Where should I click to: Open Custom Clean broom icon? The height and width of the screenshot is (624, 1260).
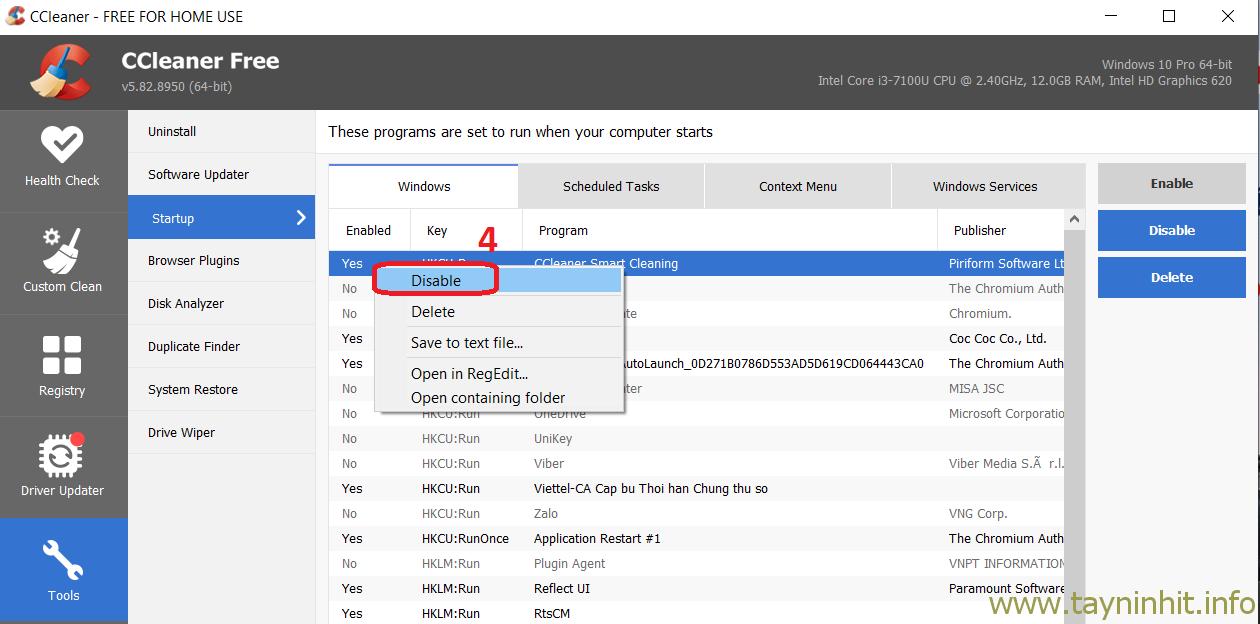(62, 251)
